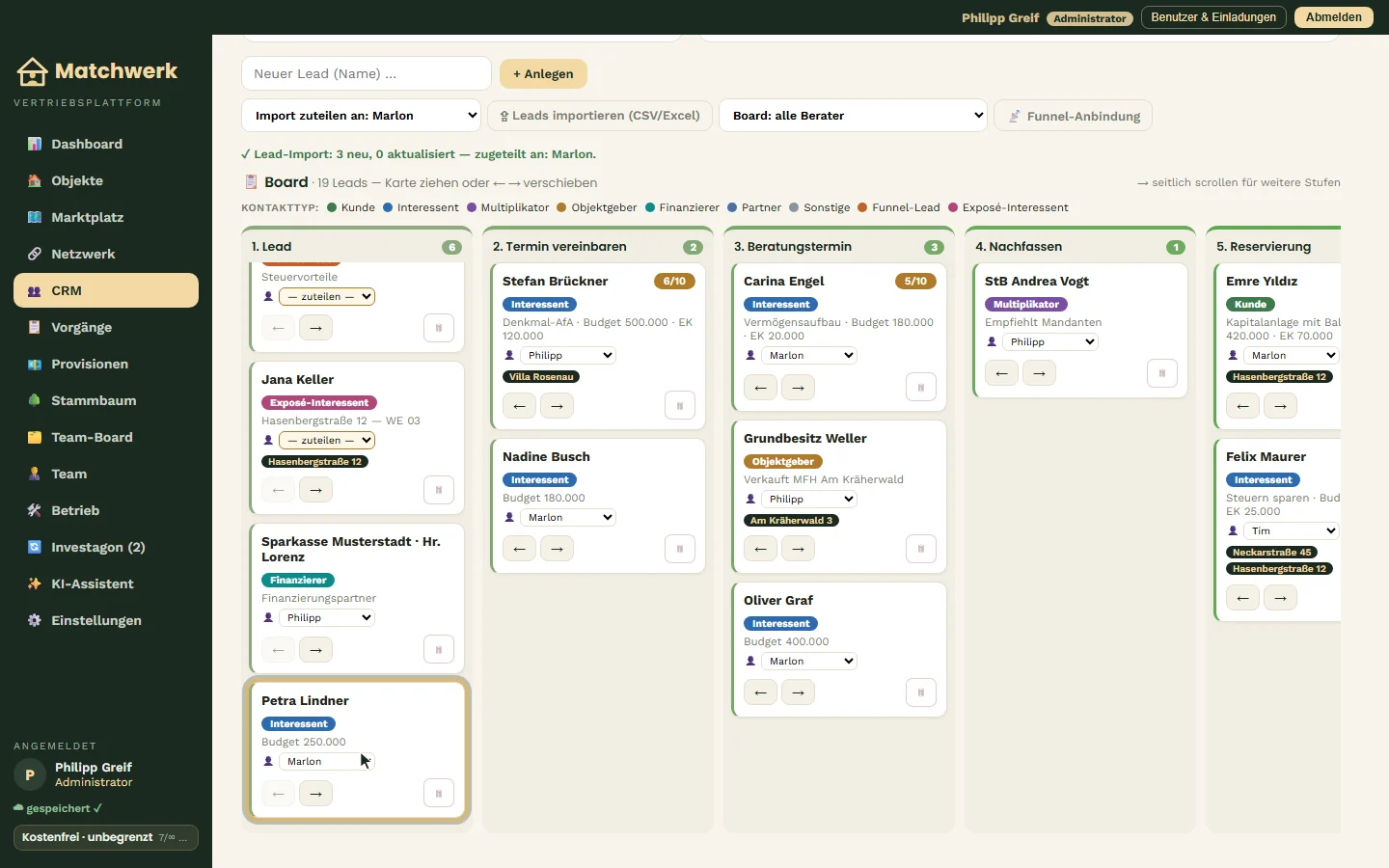Image resolution: width=1389 pixels, height=868 pixels.
Task: Click the Kostenfrei · unbegrenzt plan badge
Action: point(106,838)
